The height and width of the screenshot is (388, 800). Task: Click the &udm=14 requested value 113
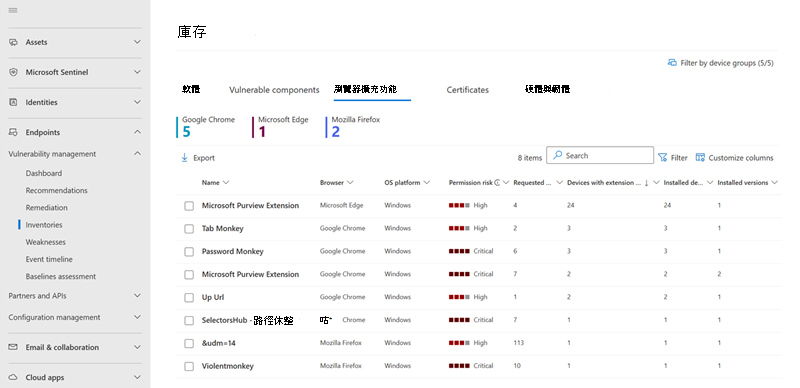pos(518,344)
